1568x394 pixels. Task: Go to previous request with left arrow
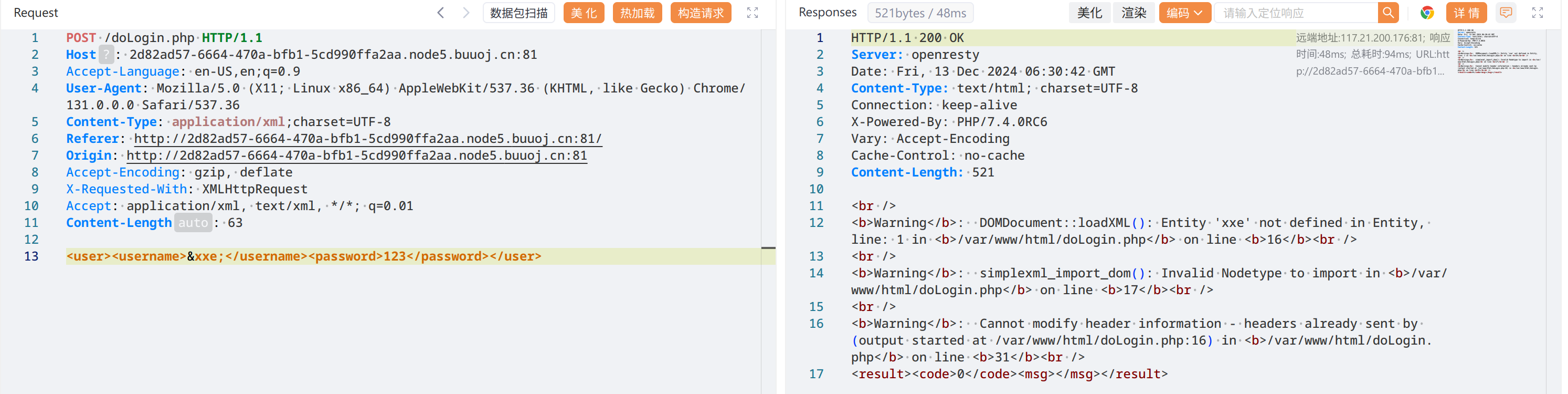click(441, 13)
